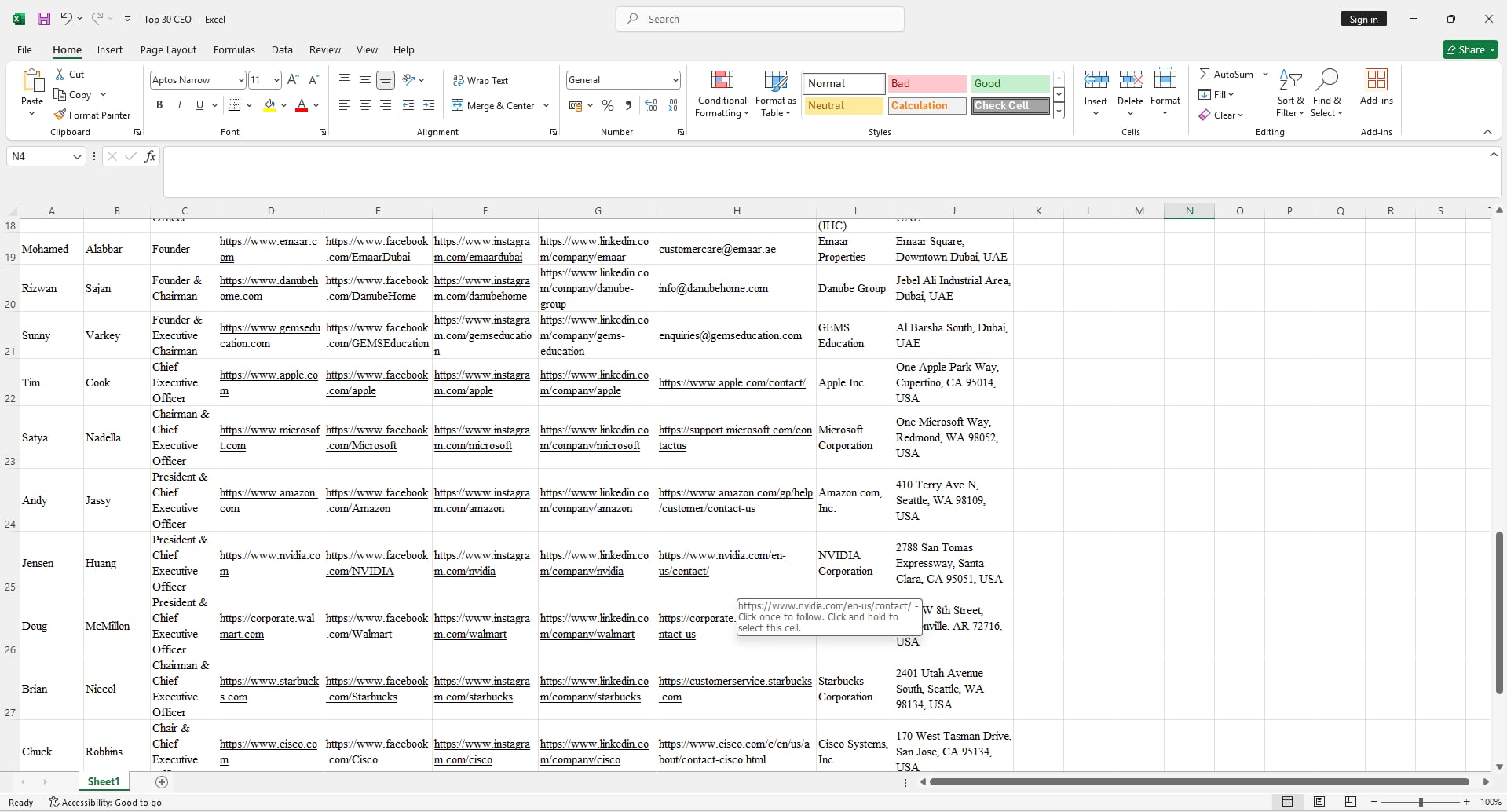Open the linkedin.com/company/nvidia link
The image size is (1507, 812).
(594, 563)
